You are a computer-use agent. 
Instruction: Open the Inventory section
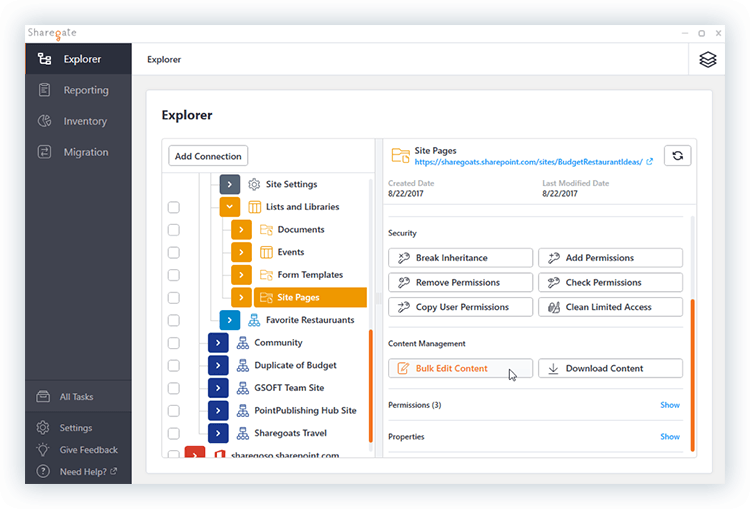point(78,121)
